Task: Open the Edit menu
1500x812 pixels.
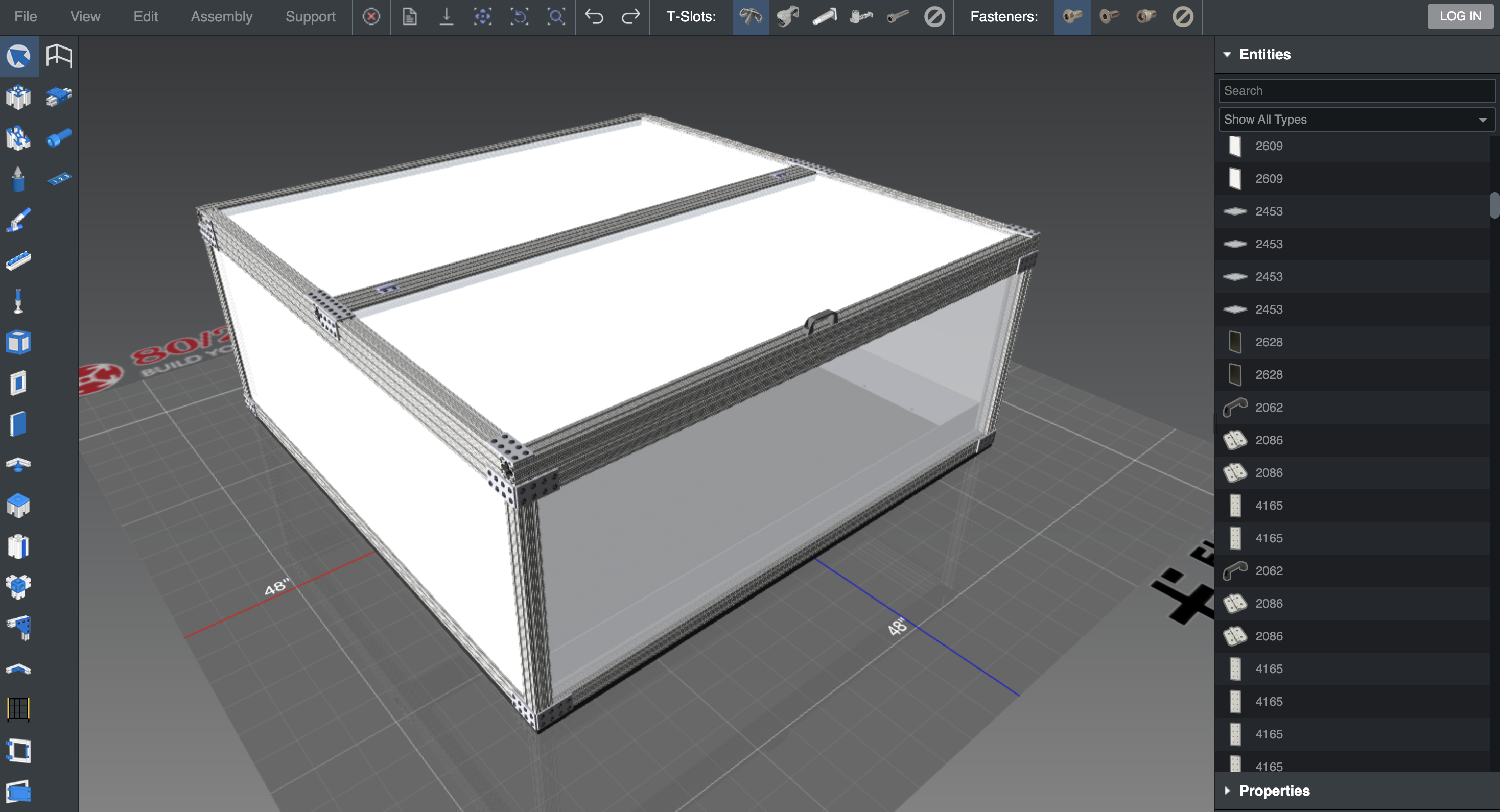Action: [x=146, y=16]
